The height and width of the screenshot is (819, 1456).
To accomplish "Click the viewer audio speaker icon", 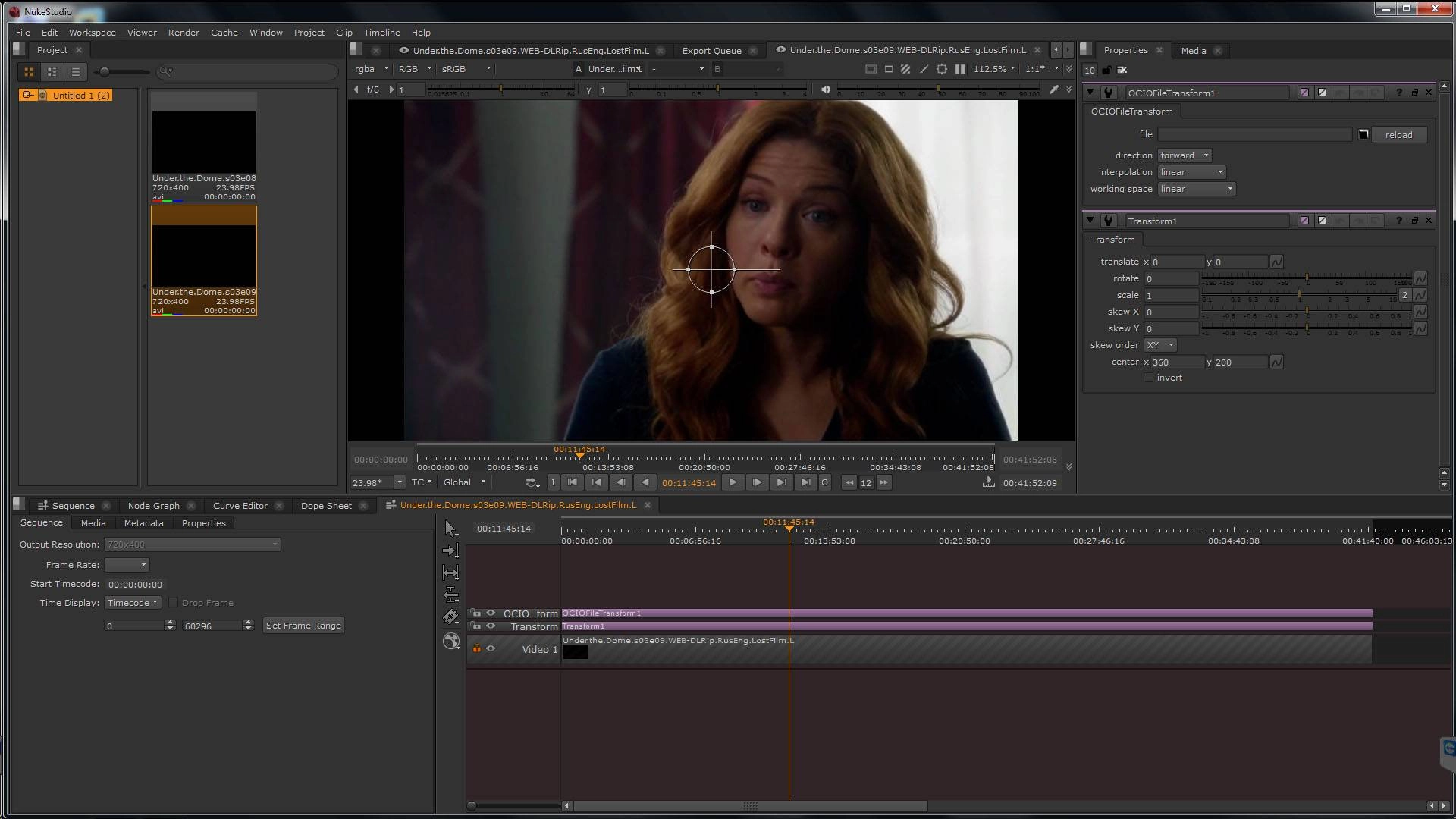I will [x=825, y=89].
